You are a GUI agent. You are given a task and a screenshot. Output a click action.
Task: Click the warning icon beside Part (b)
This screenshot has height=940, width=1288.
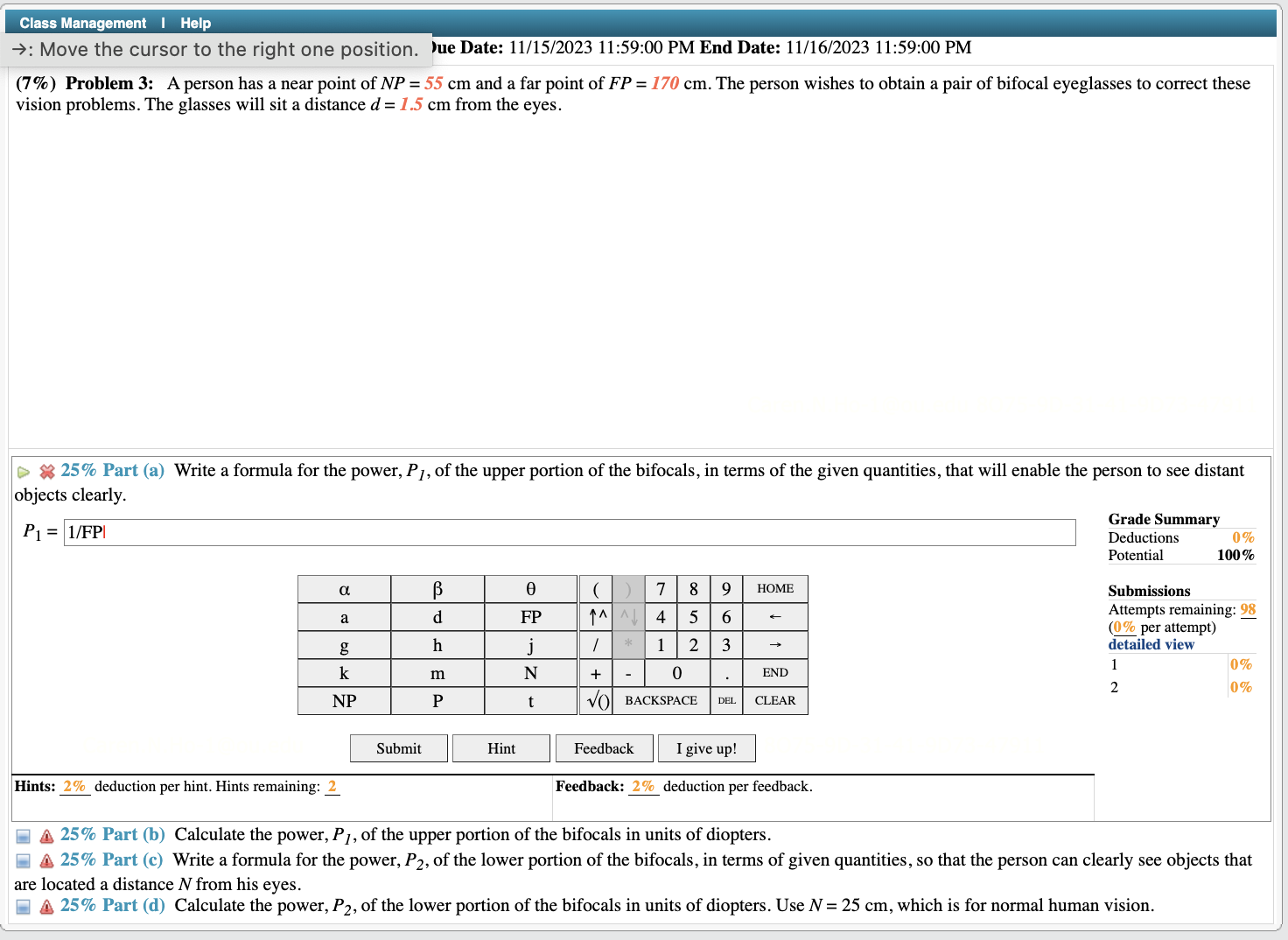click(47, 837)
